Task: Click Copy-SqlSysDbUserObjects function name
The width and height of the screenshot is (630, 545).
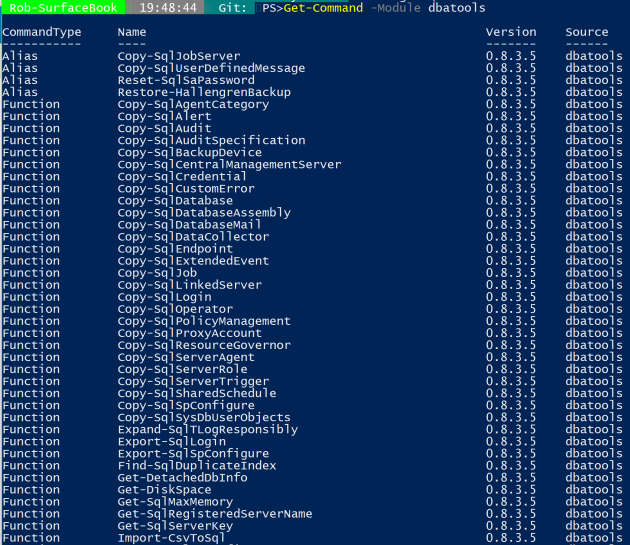Action: [x=204, y=418]
